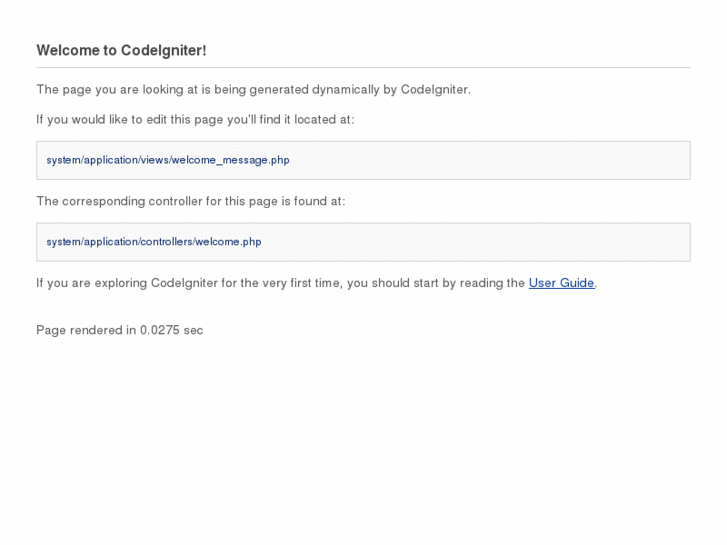Click the horizontal rule below the heading
Viewport: 727px width, 545px height.
tap(363, 68)
